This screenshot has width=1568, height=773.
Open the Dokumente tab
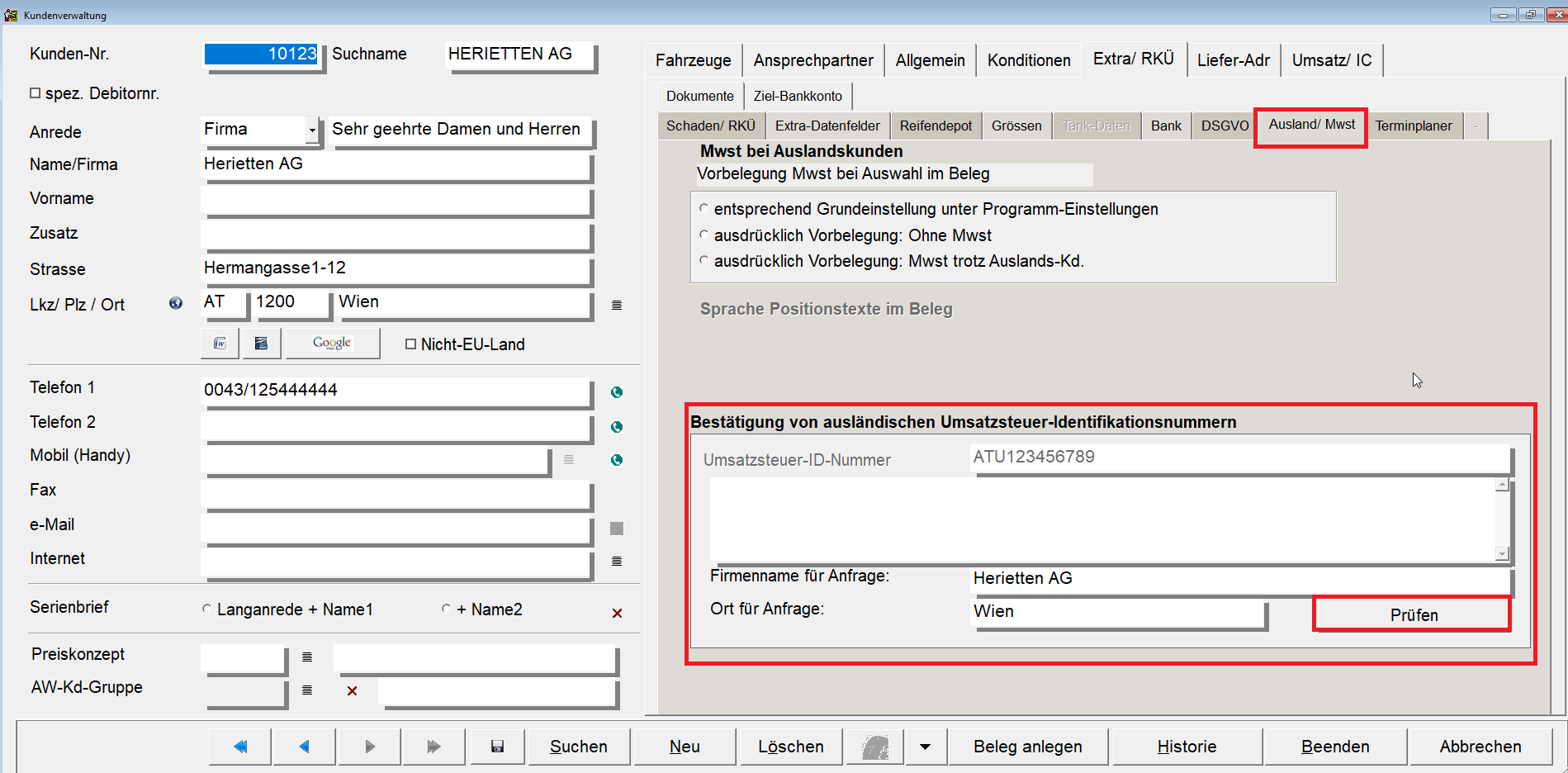click(x=700, y=96)
